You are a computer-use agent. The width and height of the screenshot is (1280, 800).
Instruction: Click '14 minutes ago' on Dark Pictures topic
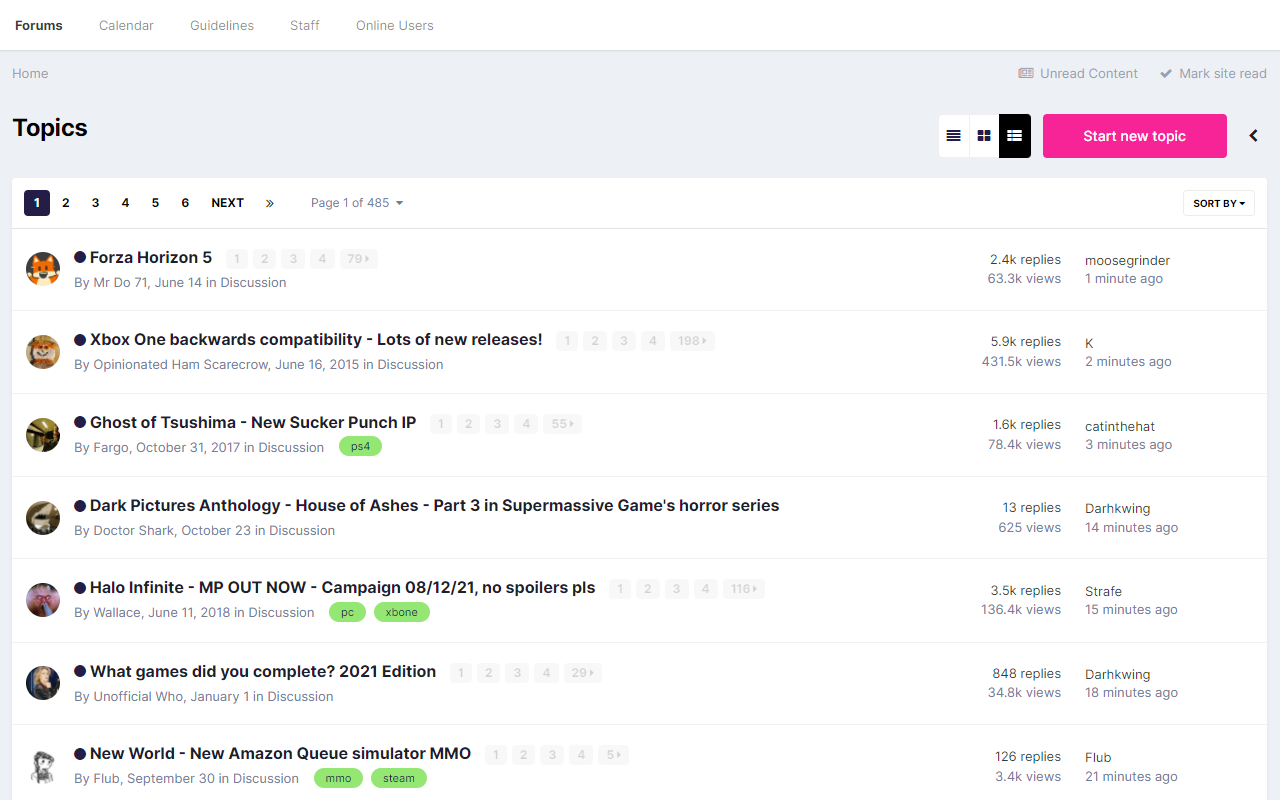pyautogui.click(x=1131, y=527)
